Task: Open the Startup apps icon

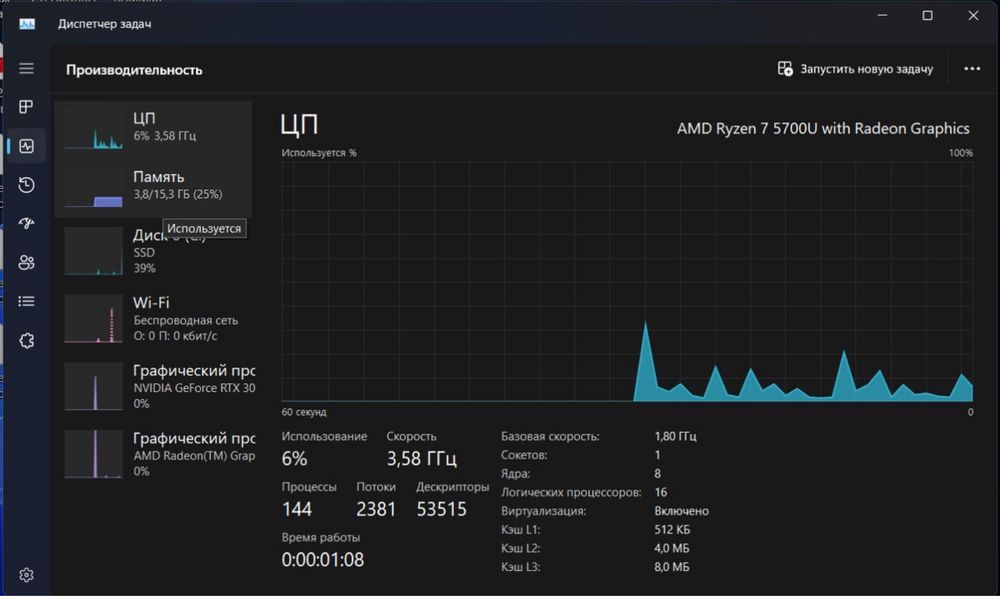Action: [x=26, y=223]
